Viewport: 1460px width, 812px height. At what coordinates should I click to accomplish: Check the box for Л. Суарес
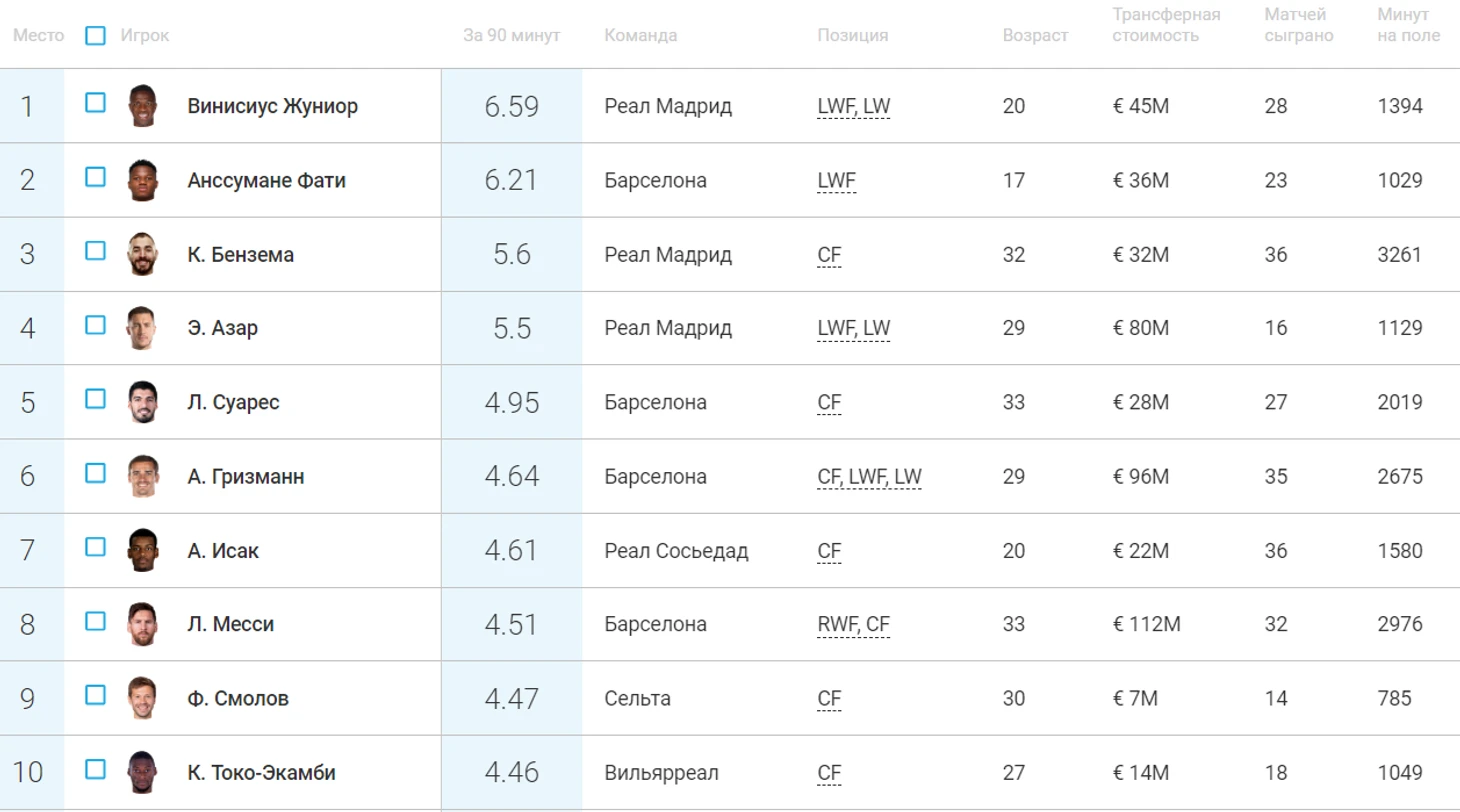point(95,399)
